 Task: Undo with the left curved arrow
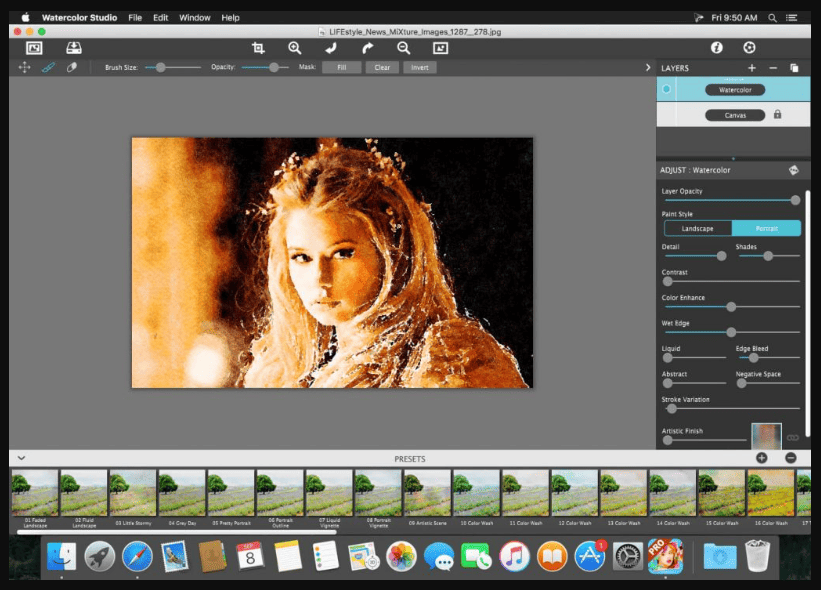pos(331,48)
